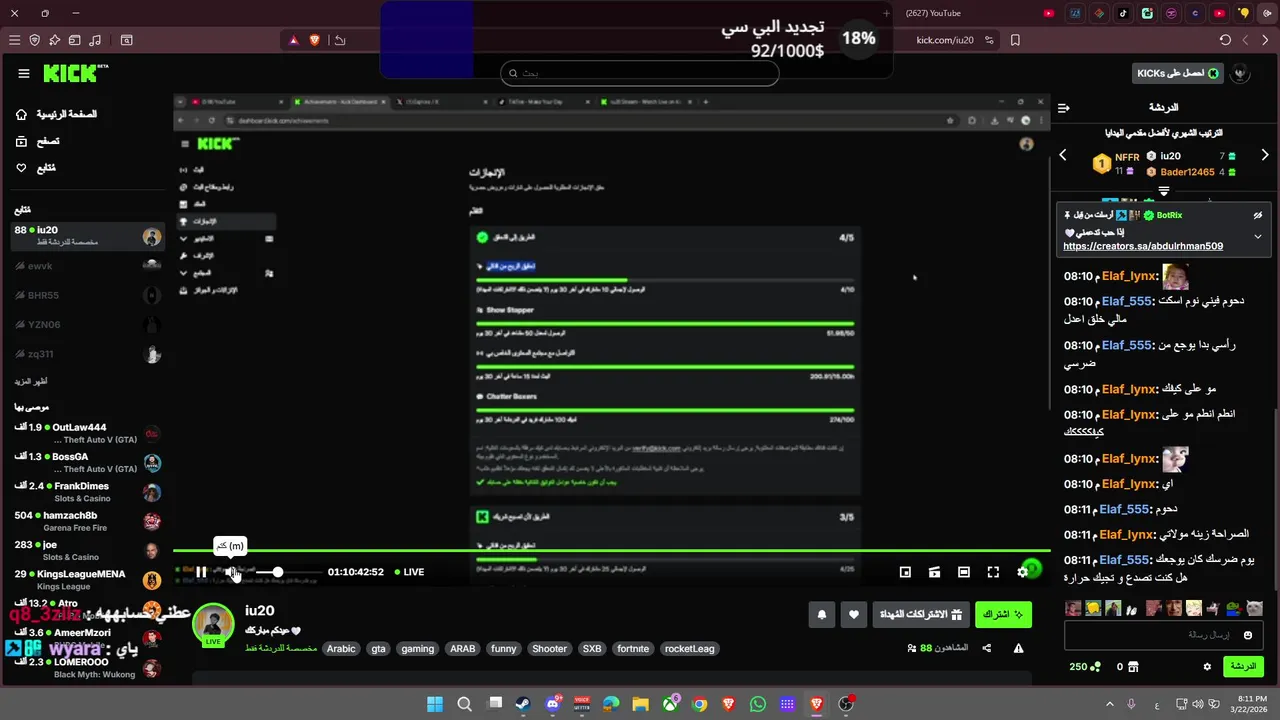Screen dimensions: 1280x720
Task: Open gifted subscriptions button
Action: point(921,614)
